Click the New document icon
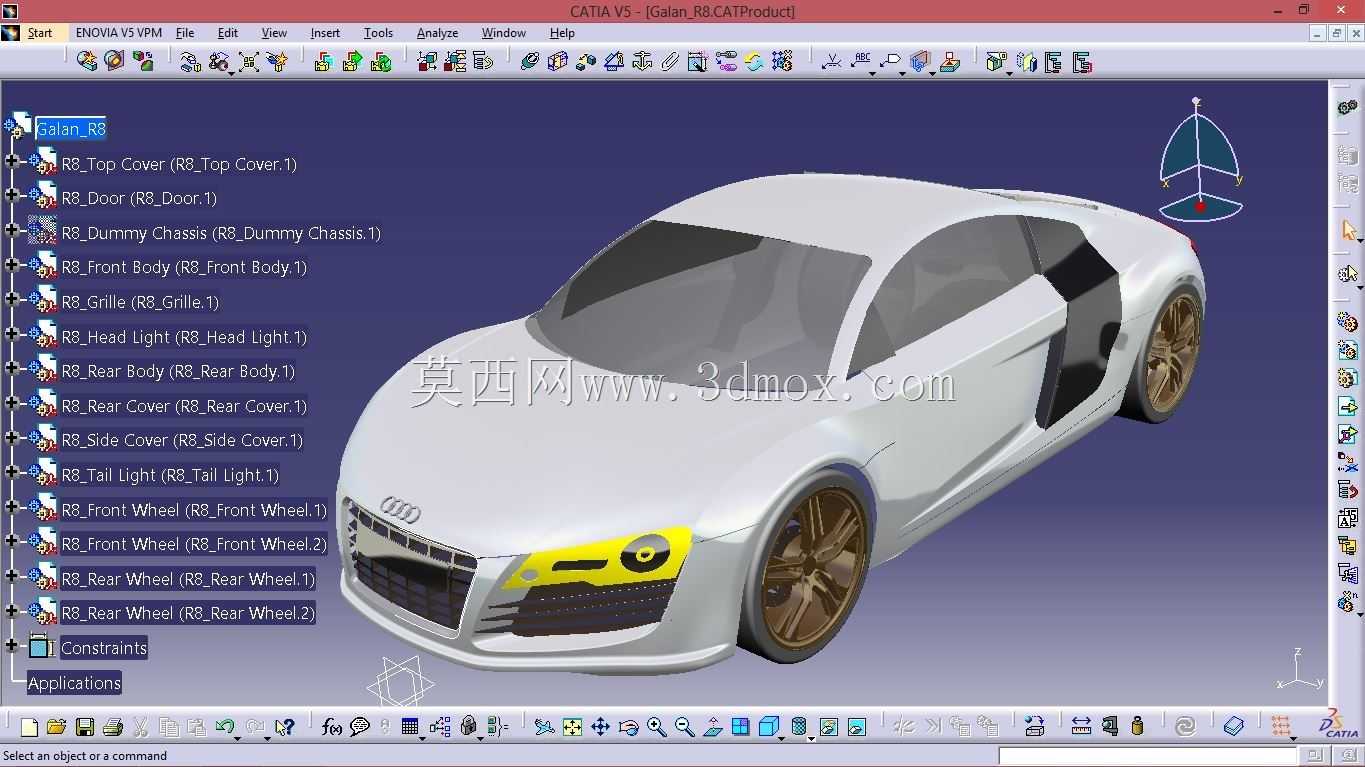1365x767 pixels. (x=29, y=727)
